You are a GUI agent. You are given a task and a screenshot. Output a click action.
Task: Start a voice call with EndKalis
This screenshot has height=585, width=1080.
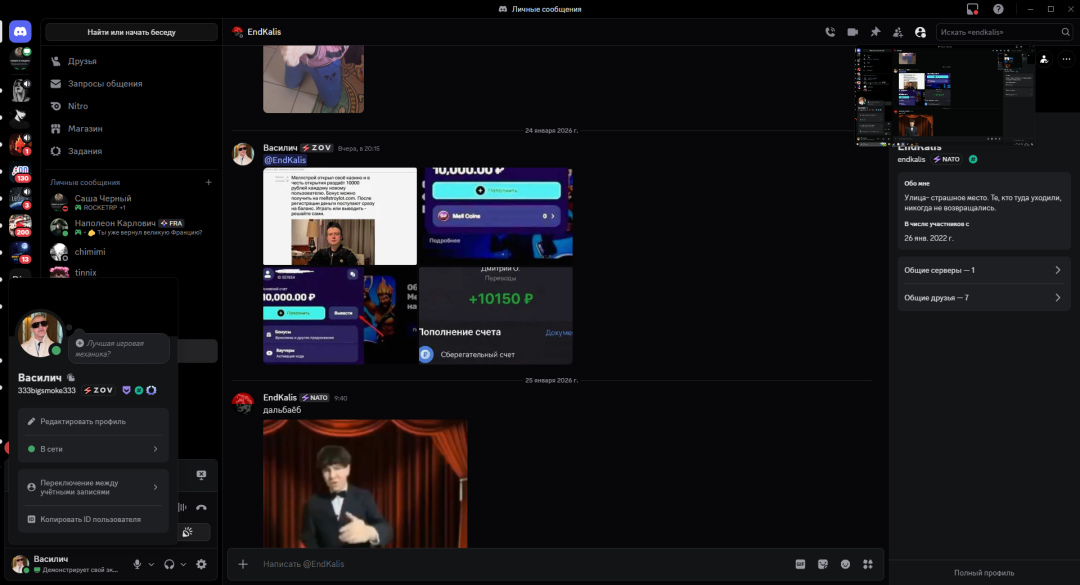pyautogui.click(x=830, y=31)
